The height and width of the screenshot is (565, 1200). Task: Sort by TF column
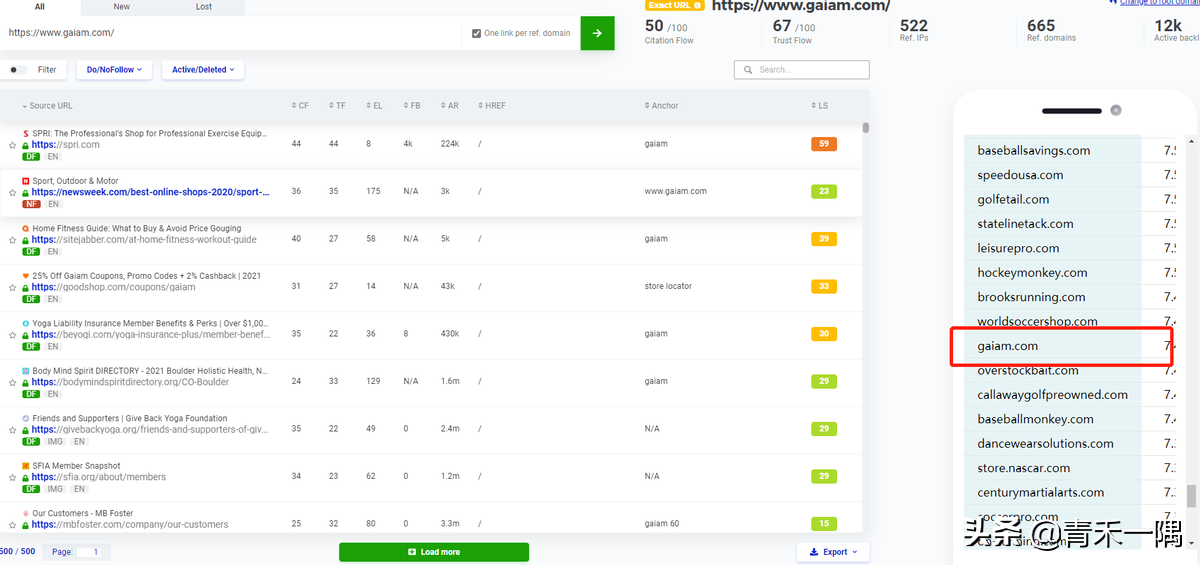click(x=337, y=106)
